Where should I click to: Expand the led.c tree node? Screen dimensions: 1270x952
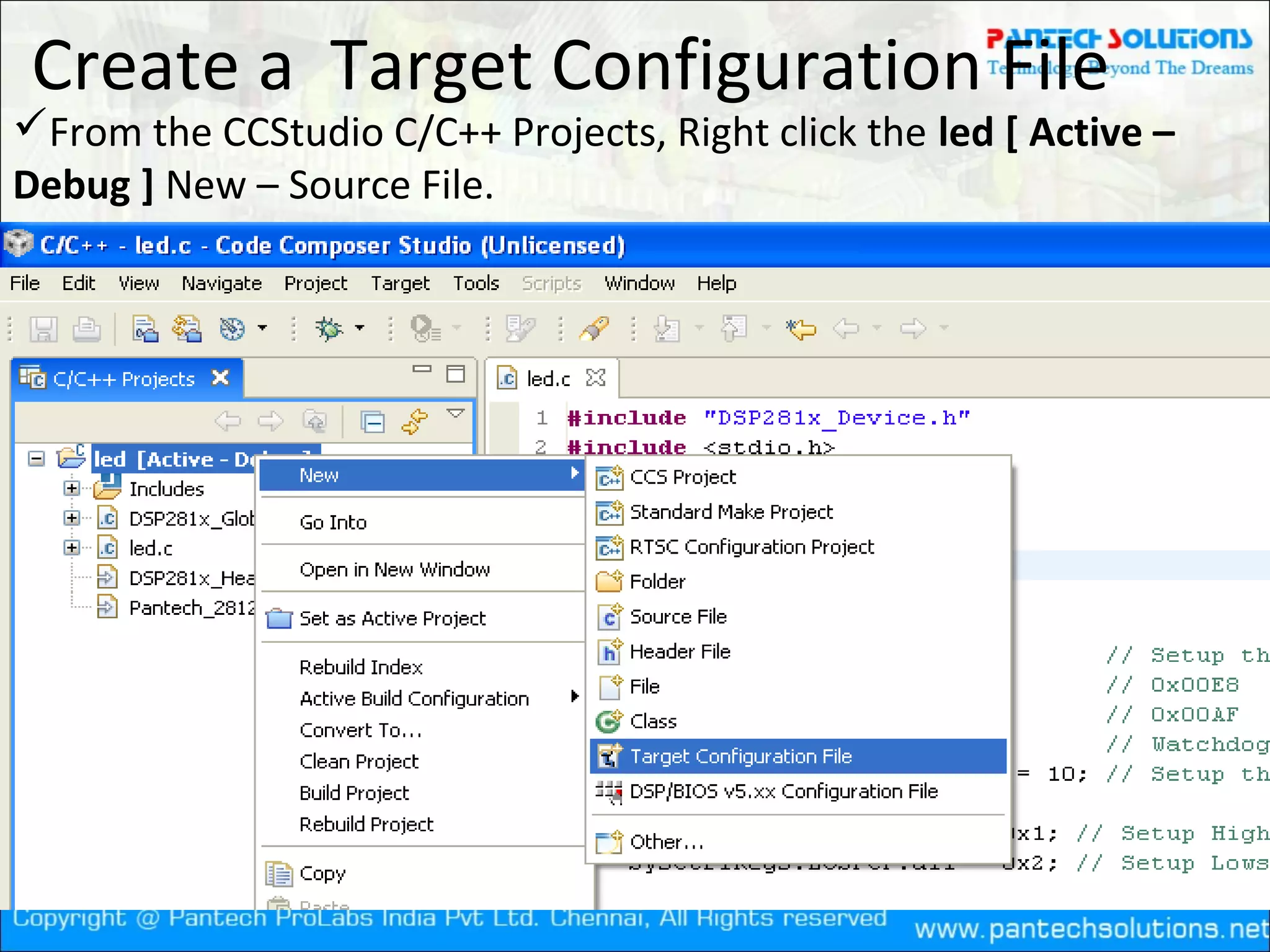tap(72, 548)
